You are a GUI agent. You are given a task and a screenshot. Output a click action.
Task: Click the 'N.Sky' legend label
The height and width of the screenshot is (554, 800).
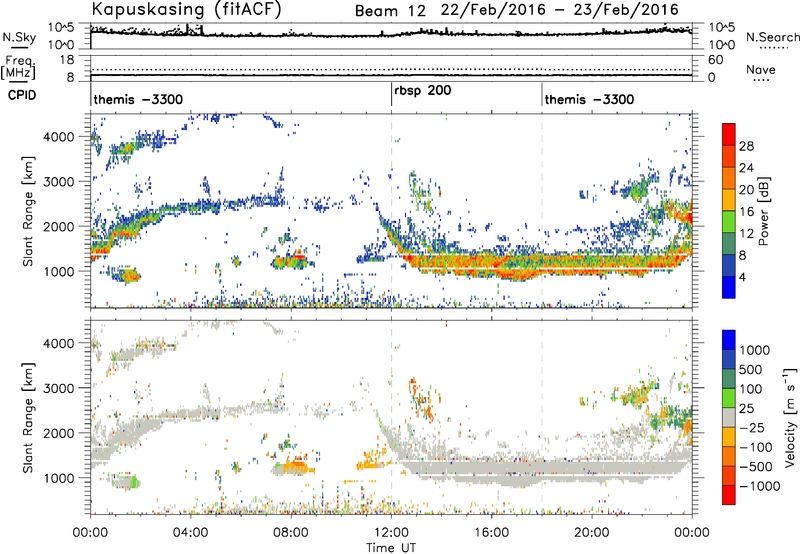19,37
